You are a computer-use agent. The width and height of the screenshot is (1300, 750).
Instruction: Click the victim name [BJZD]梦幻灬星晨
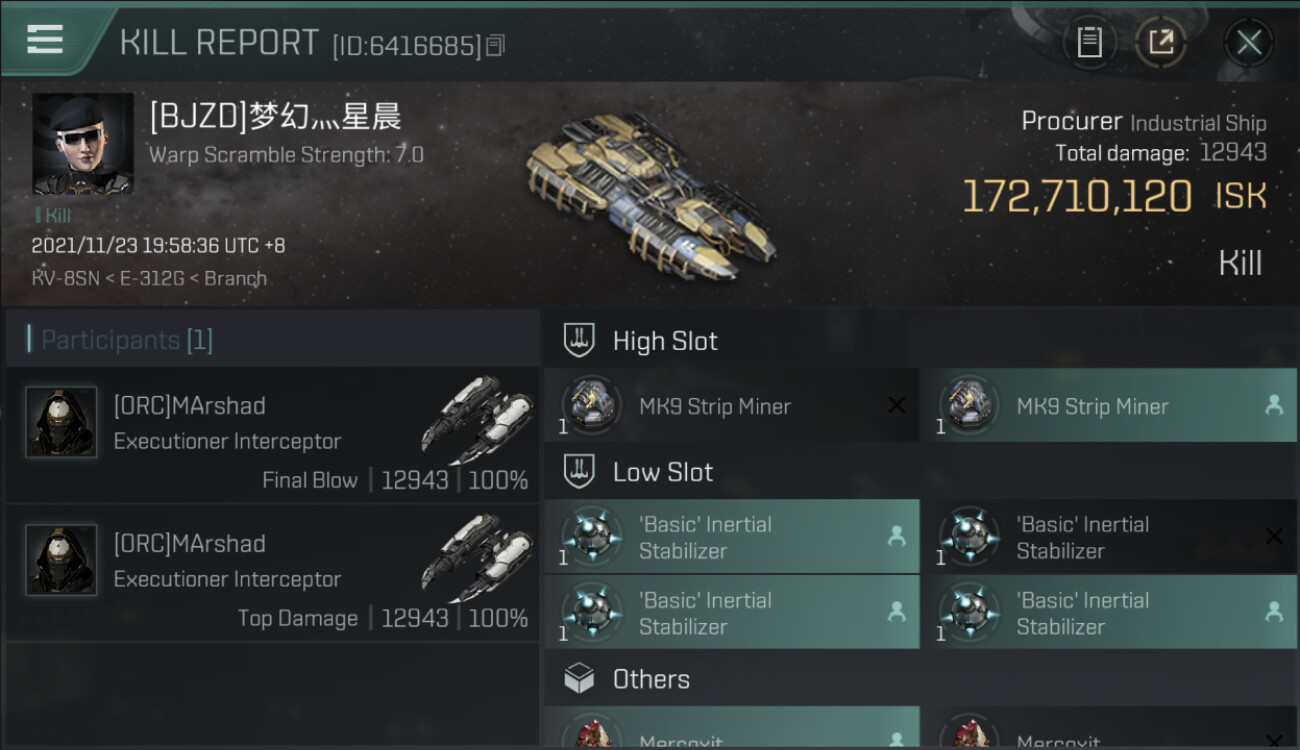pos(276,117)
